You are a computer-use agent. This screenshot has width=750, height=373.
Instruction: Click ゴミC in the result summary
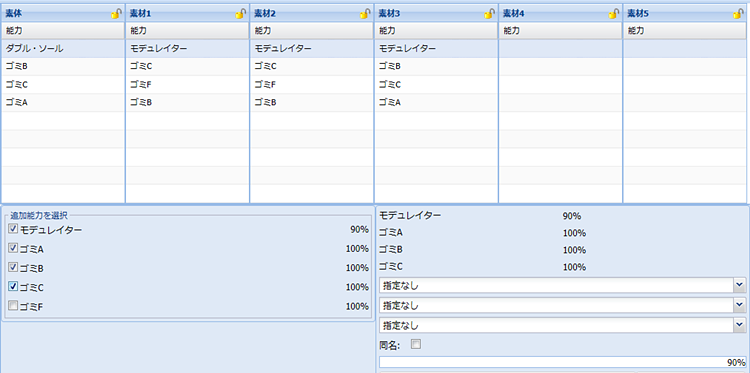[391, 266]
